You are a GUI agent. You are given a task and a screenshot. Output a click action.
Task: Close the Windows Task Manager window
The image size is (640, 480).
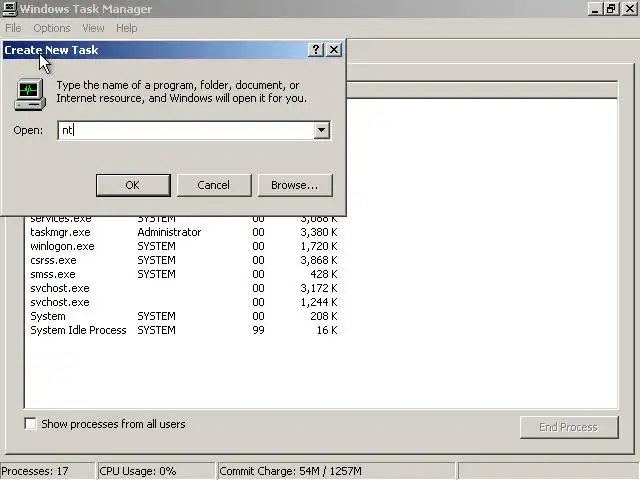pyautogui.click(x=630, y=9)
